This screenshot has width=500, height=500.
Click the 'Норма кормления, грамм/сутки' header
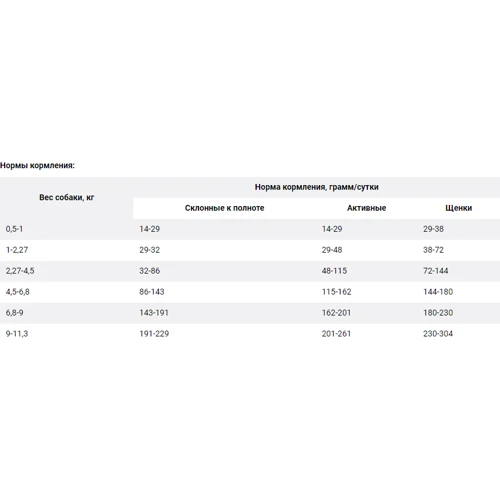317,187
